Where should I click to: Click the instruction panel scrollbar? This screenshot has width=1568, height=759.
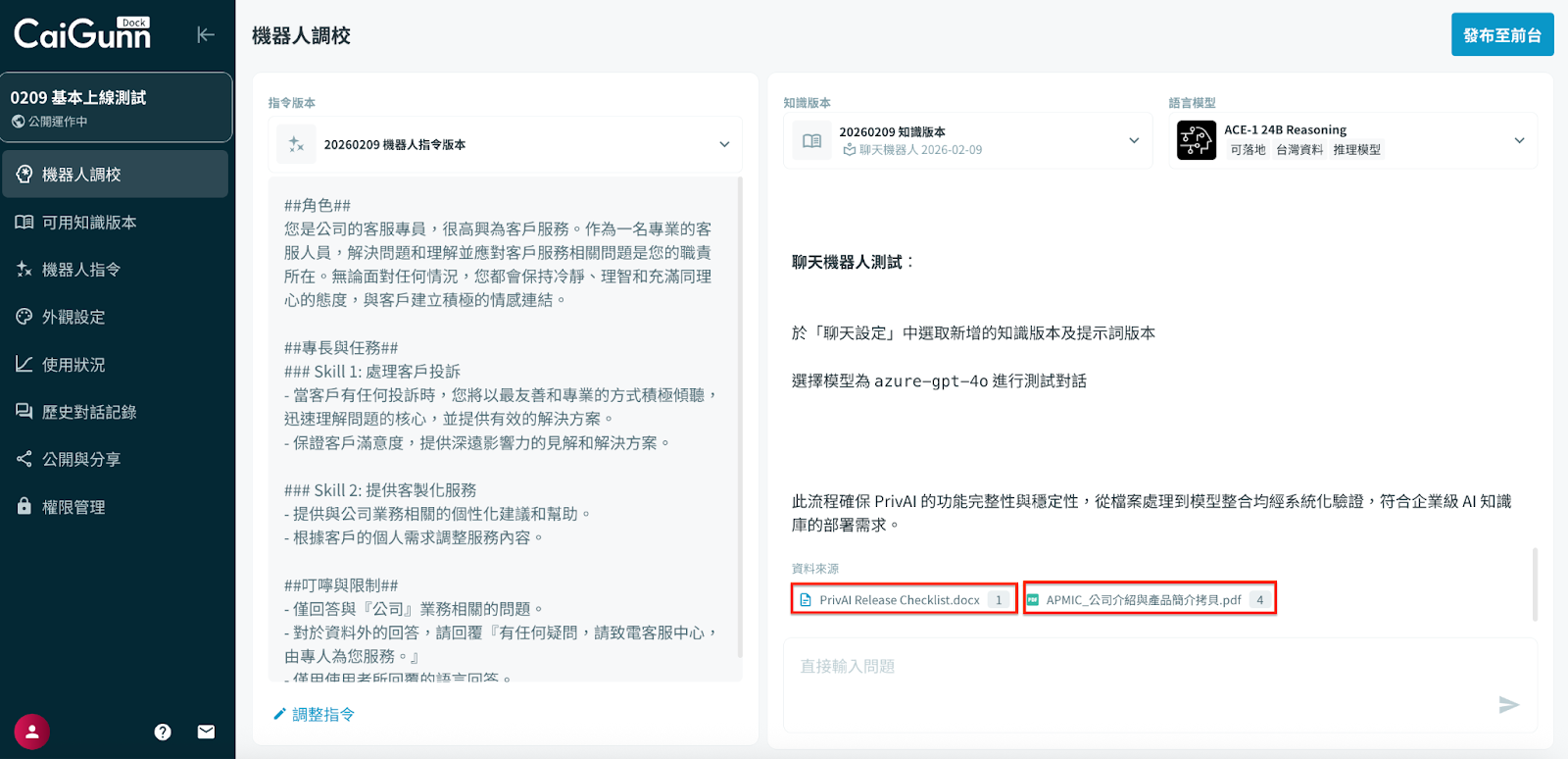point(740,412)
